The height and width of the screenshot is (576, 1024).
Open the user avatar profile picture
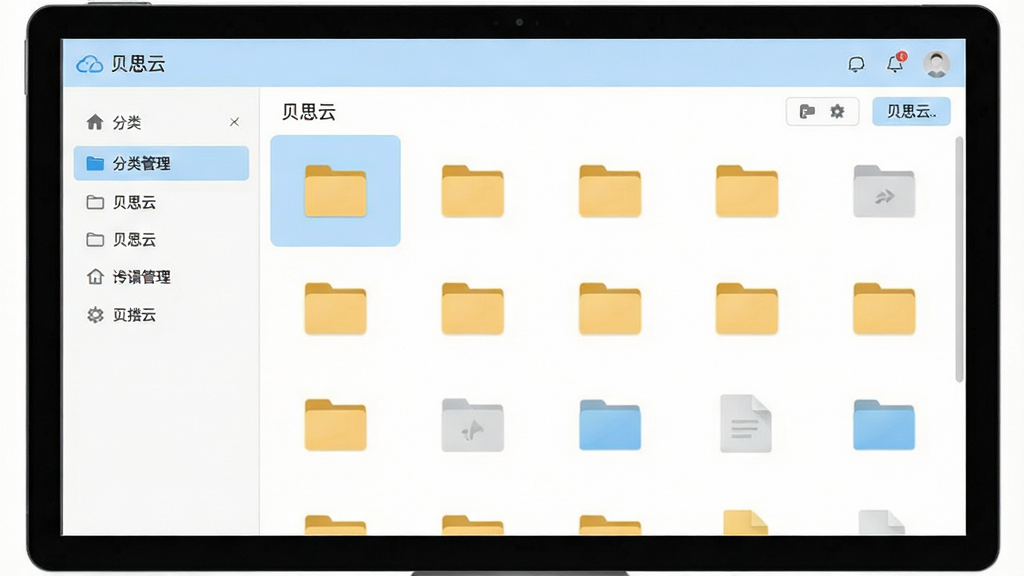pos(936,64)
